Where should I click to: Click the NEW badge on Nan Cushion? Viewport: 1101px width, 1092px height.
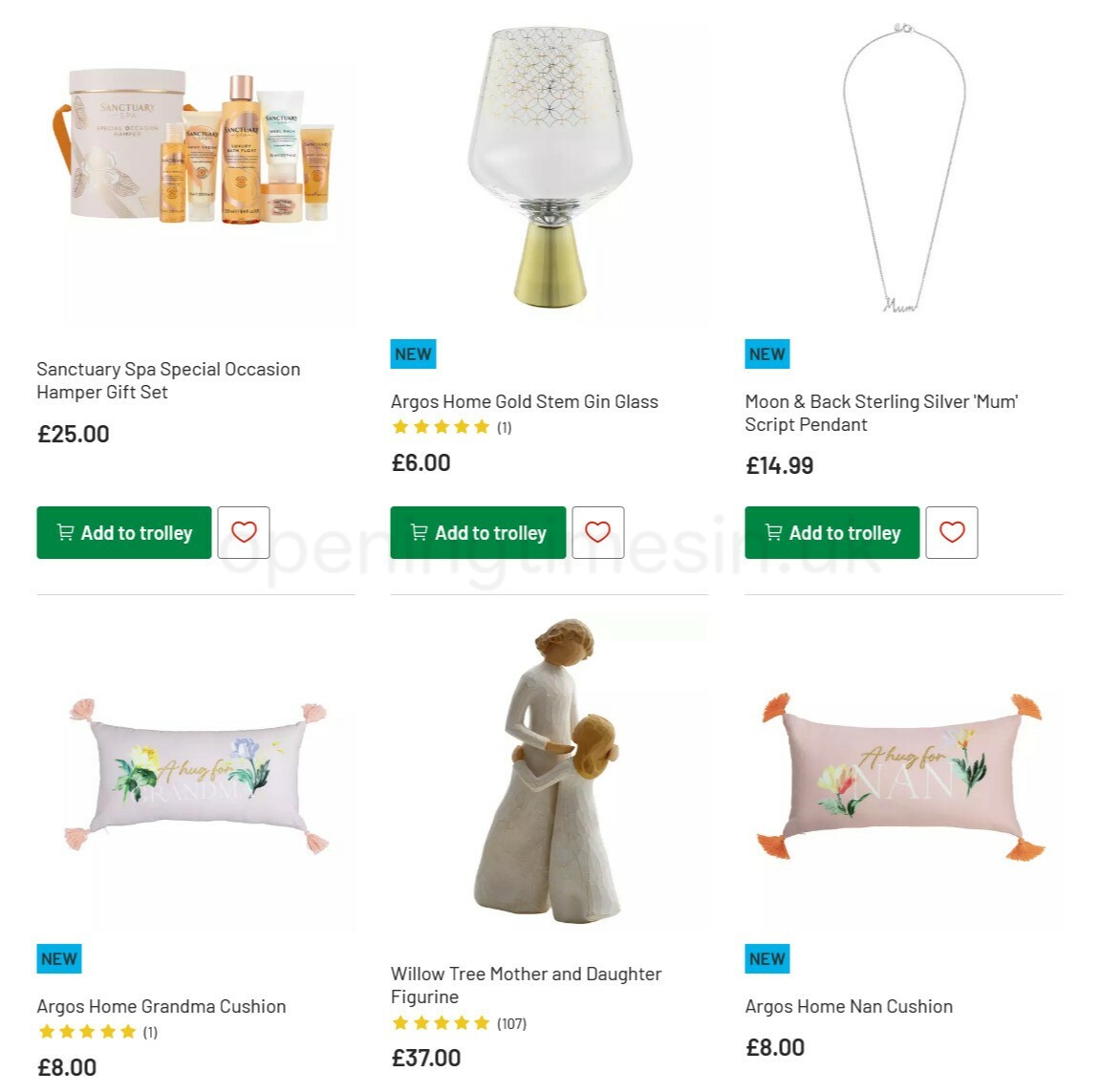click(x=766, y=958)
